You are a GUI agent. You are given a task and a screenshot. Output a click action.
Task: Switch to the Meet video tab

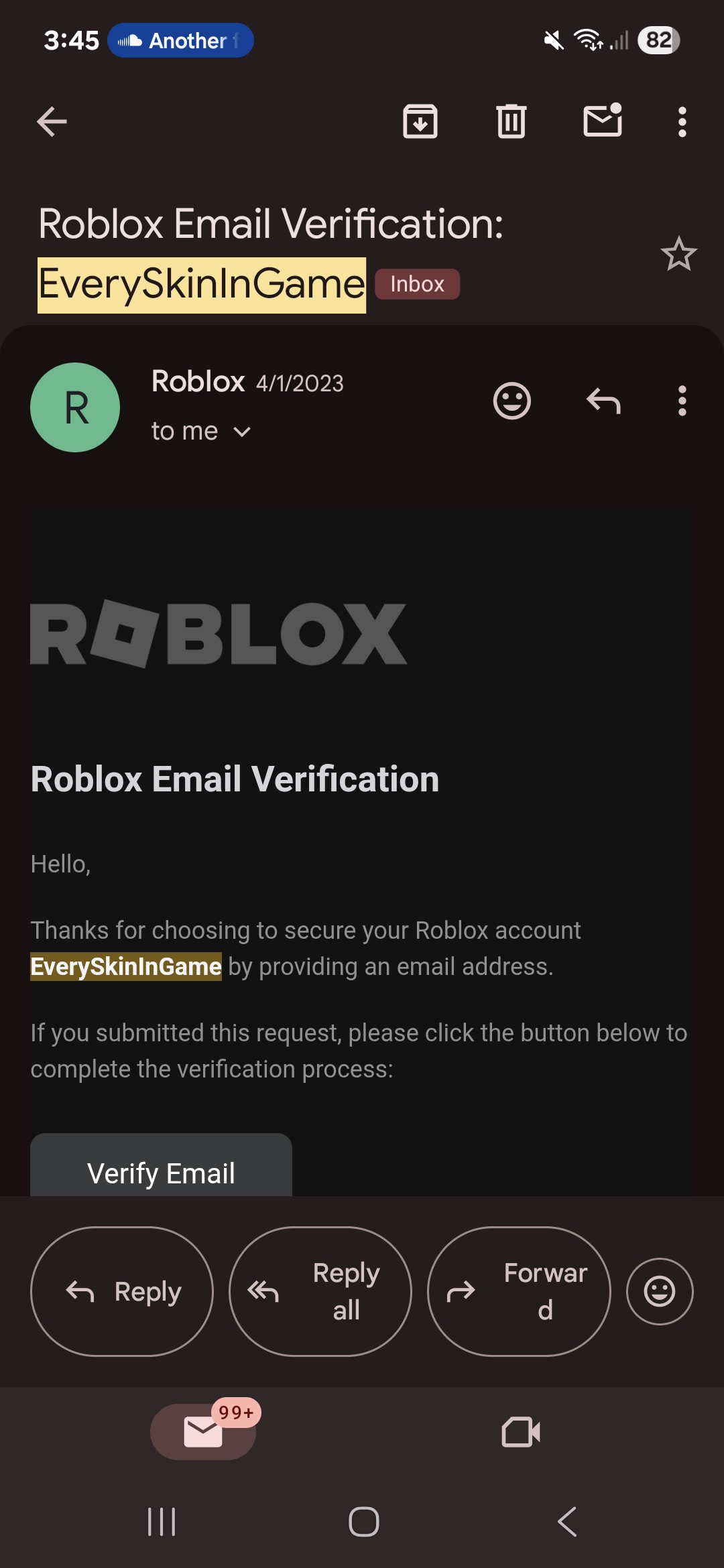(521, 1432)
